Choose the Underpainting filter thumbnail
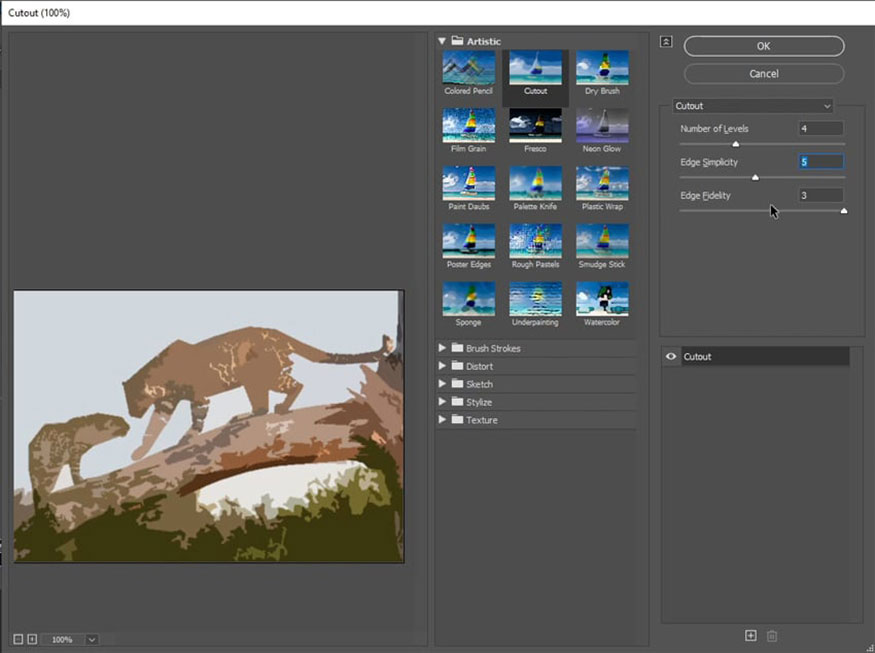Viewport: 875px width, 653px height. (x=535, y=299)
